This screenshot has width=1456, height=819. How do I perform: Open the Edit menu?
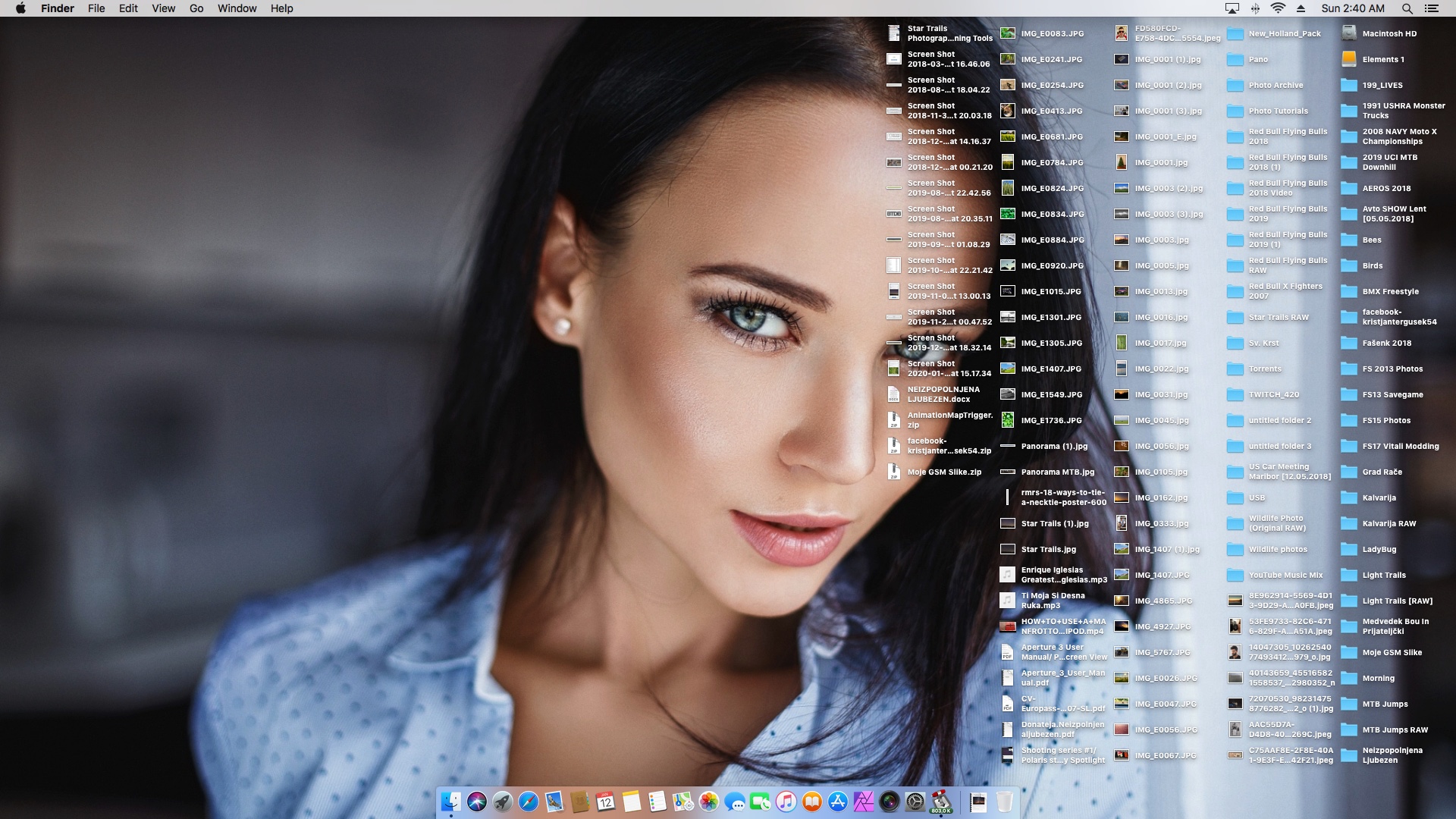128,8
